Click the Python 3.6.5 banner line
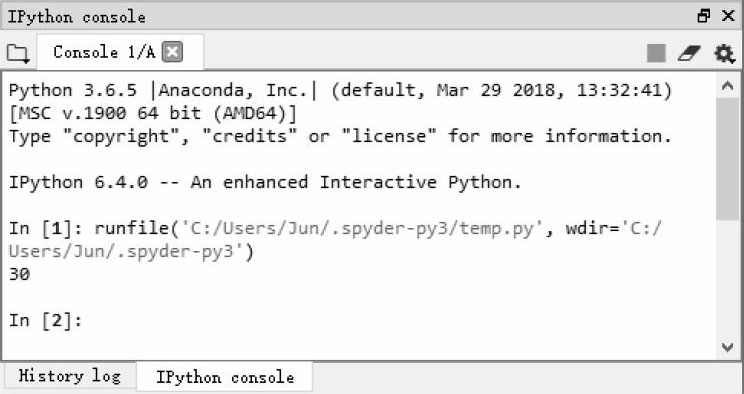This screenshot has width=744, height=394. click(x=341, y=90)
